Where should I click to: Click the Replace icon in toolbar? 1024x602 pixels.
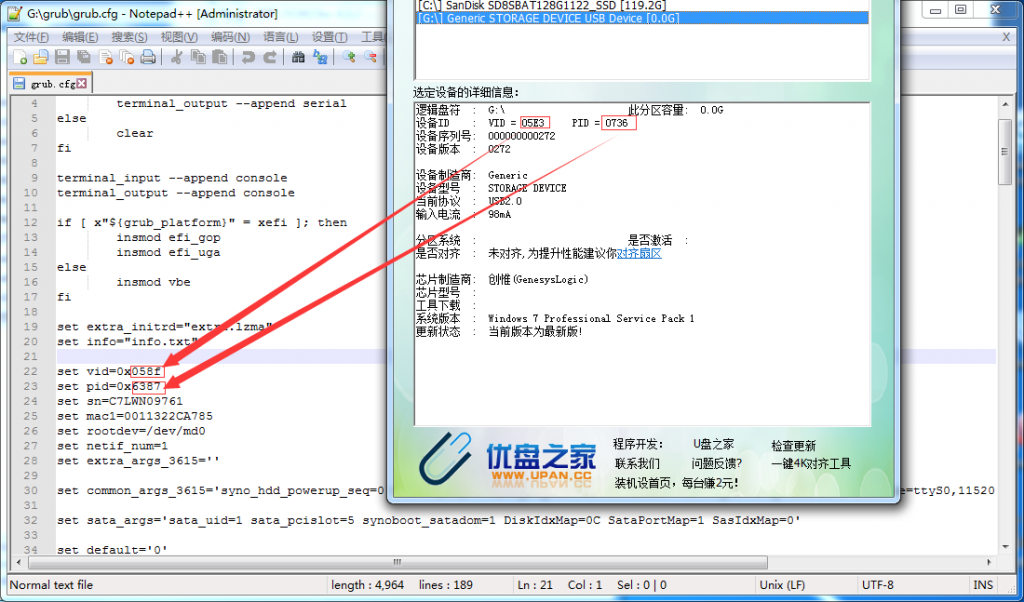point(320,57)
